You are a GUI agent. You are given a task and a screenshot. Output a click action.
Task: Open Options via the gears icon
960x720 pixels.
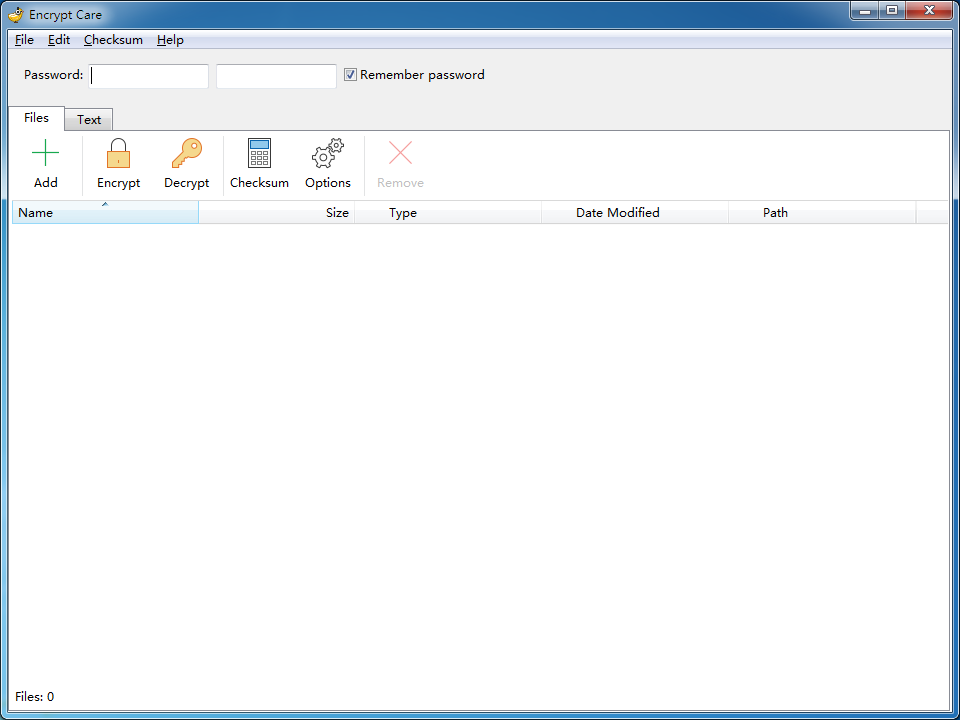coord(328,153)
